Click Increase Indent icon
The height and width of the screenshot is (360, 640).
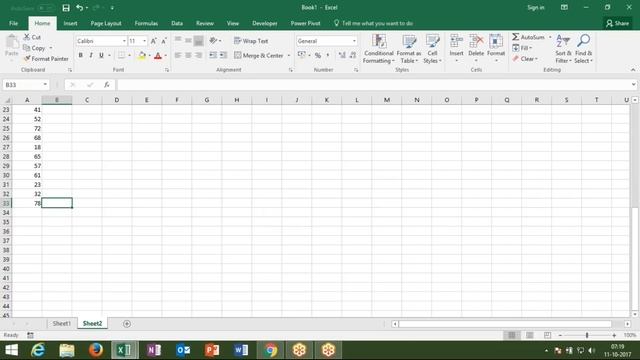point(223,55)
